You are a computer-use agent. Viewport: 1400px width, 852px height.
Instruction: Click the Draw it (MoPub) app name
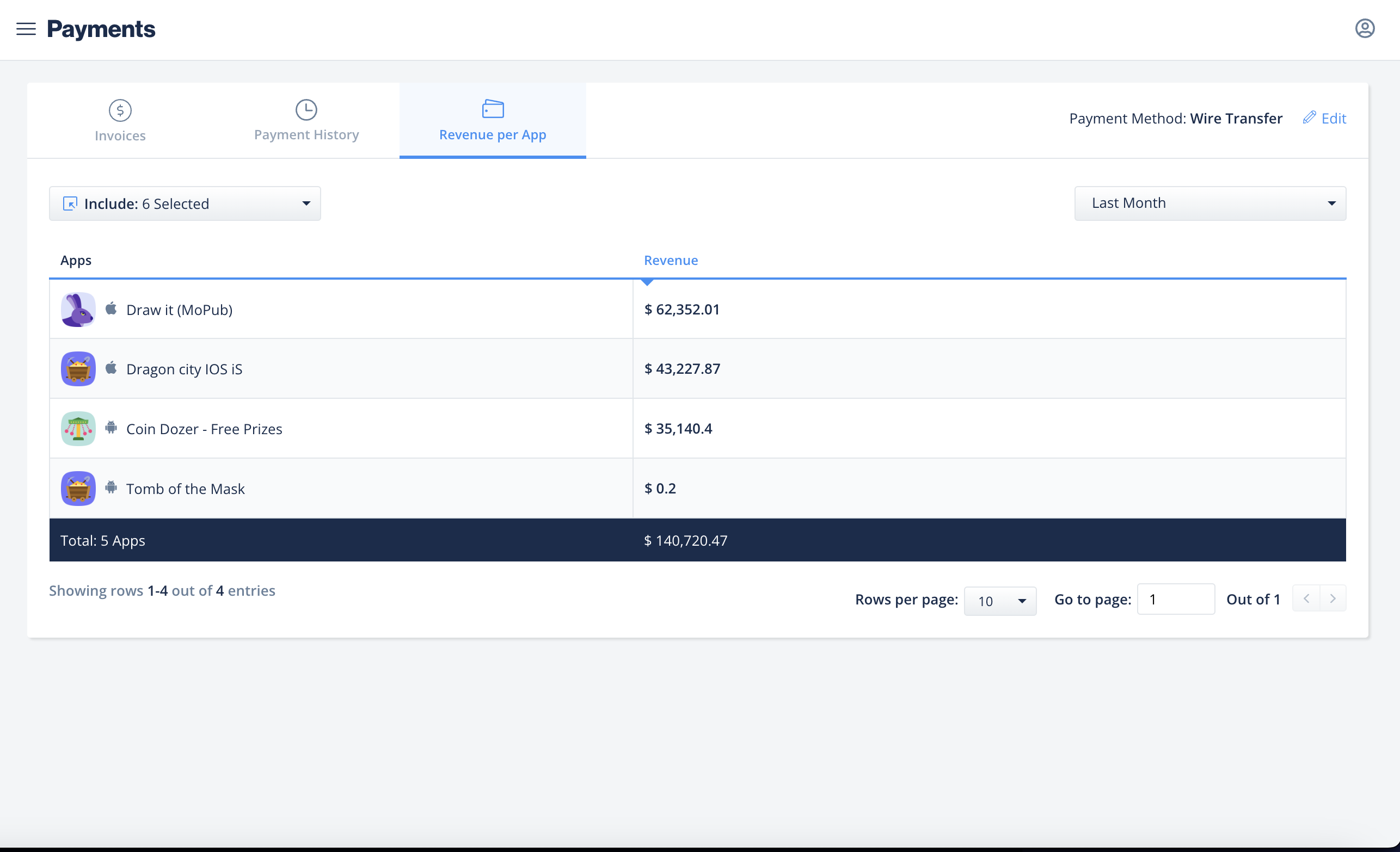179,310
